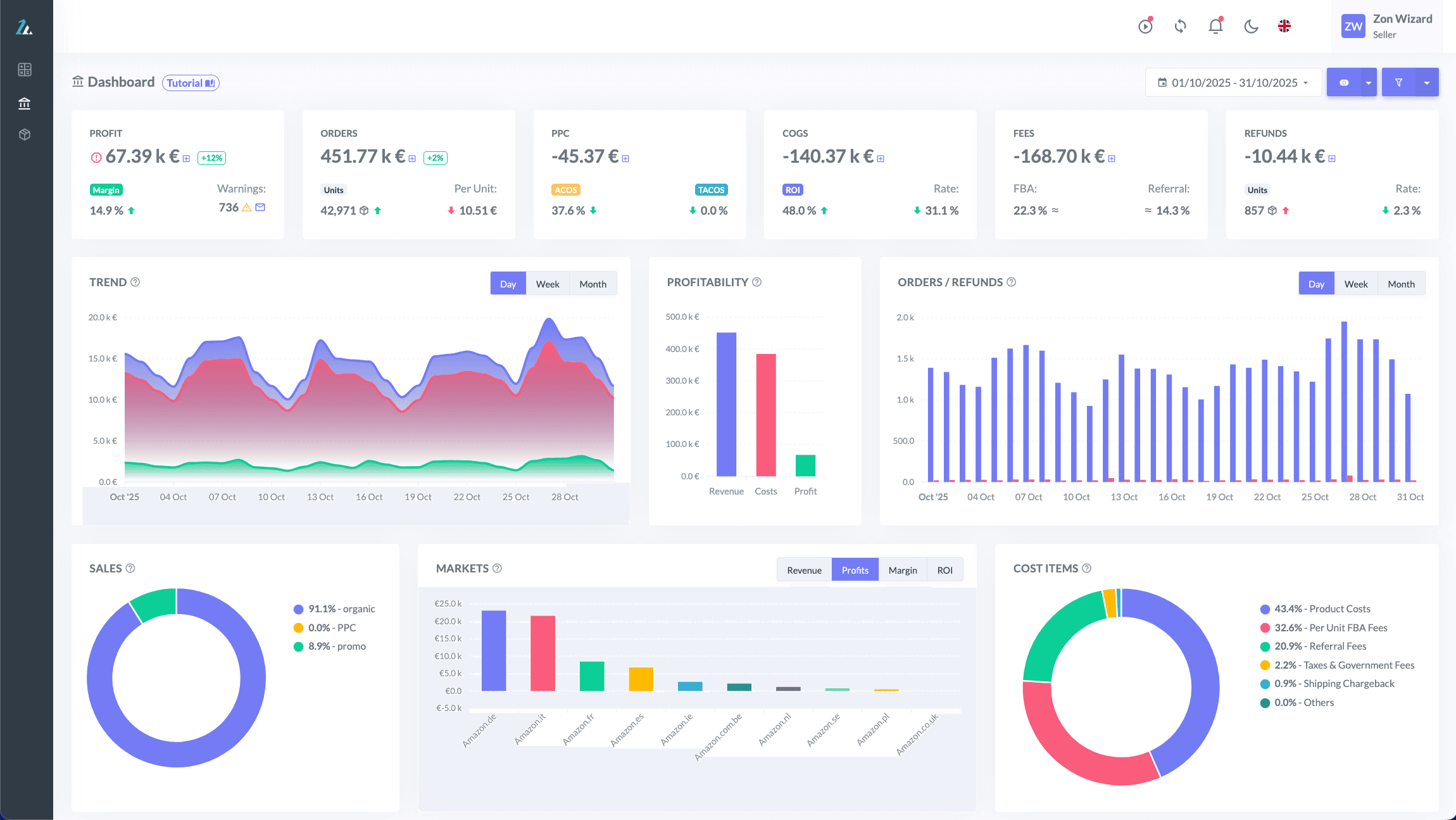Screen dimensions: 1456x820
Task: Toggle the organic legend swatch in Sales
Action: pyautogui.click(x=298, y=609)
